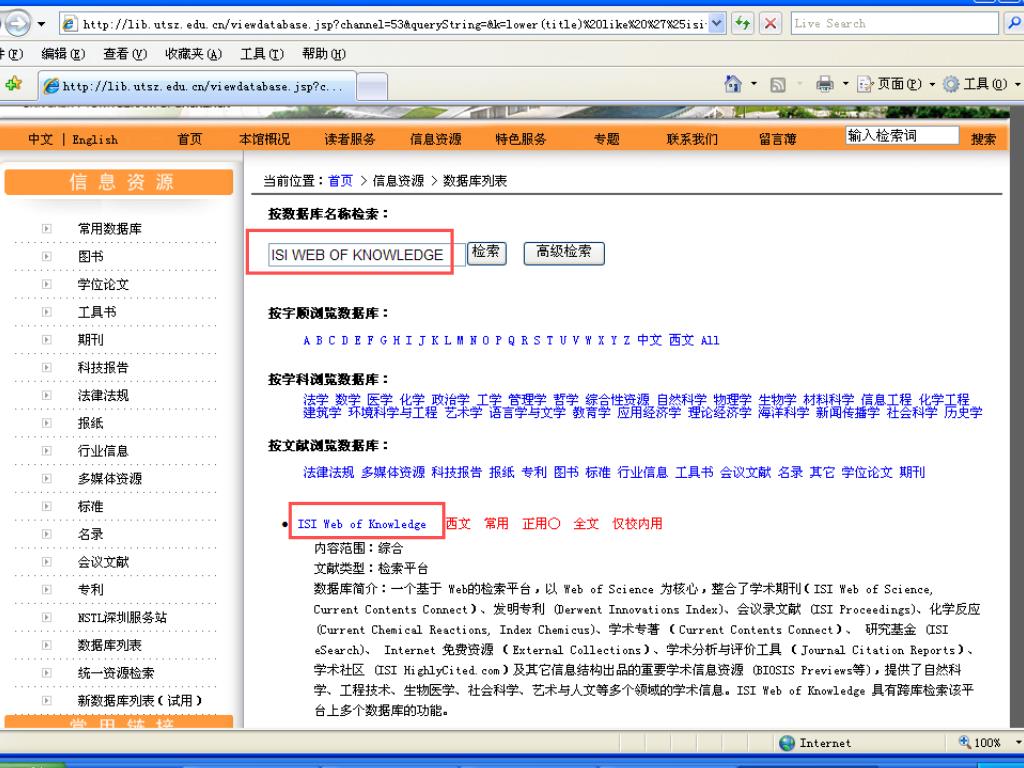
Task: Click the 页面(P) page icon
Action: point(865,84)
